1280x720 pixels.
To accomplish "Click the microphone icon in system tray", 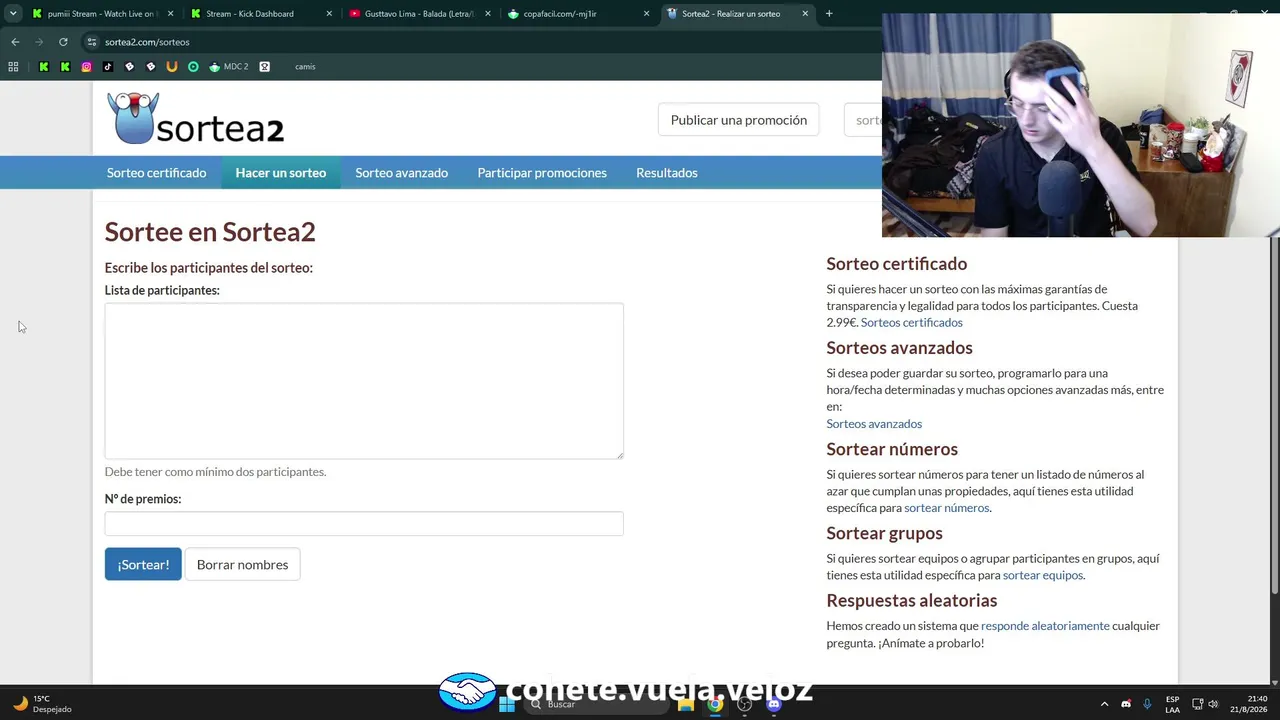I will [x=1147, y=704].
